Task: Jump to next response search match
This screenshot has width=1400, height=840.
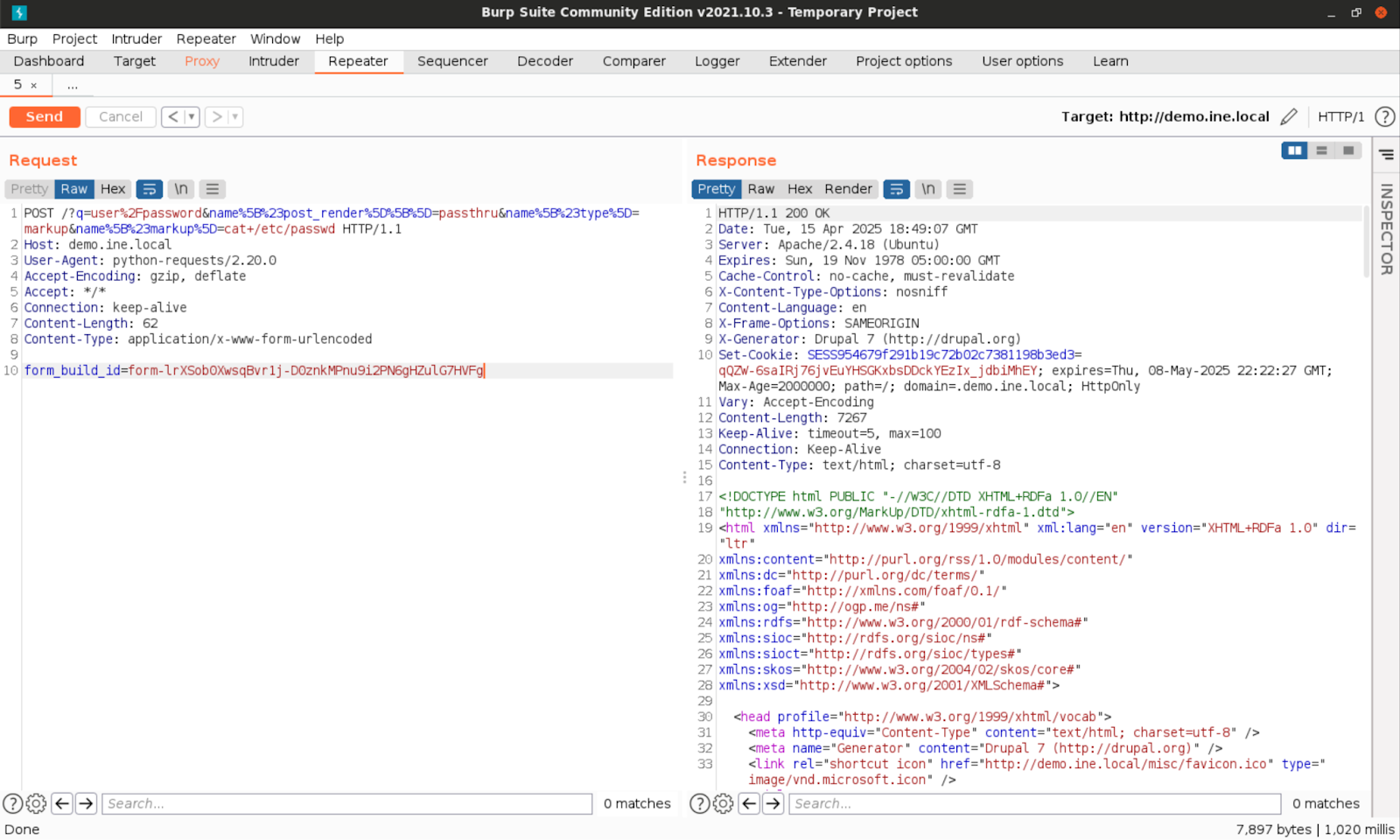Action: (773, 803)
